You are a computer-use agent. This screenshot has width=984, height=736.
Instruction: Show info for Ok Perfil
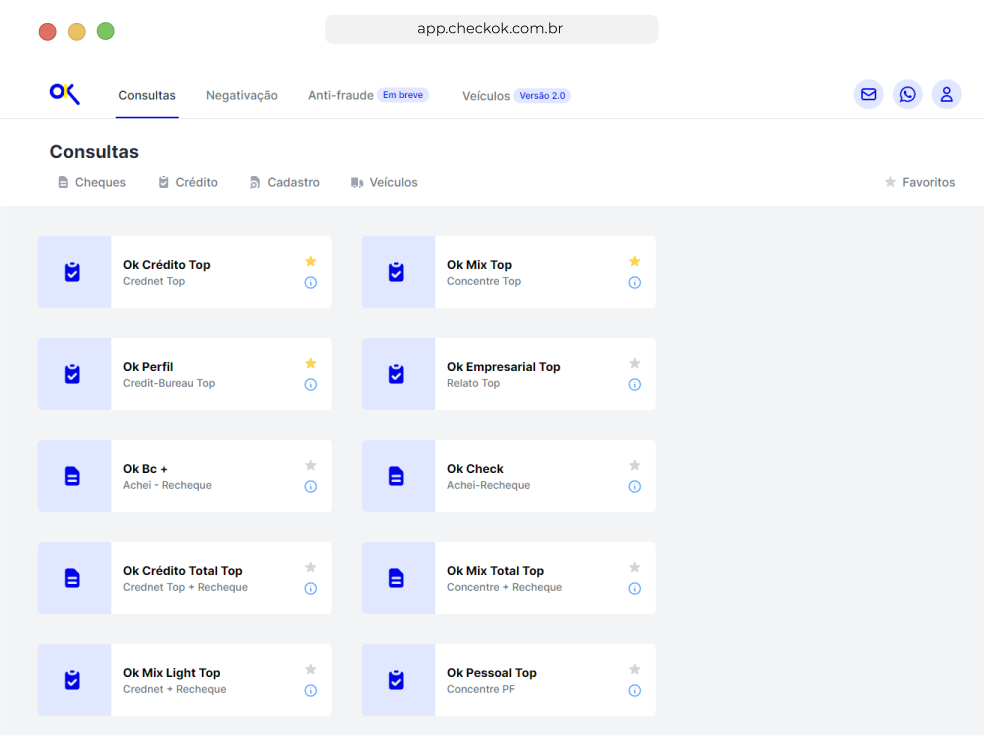[x=311, y=385]
